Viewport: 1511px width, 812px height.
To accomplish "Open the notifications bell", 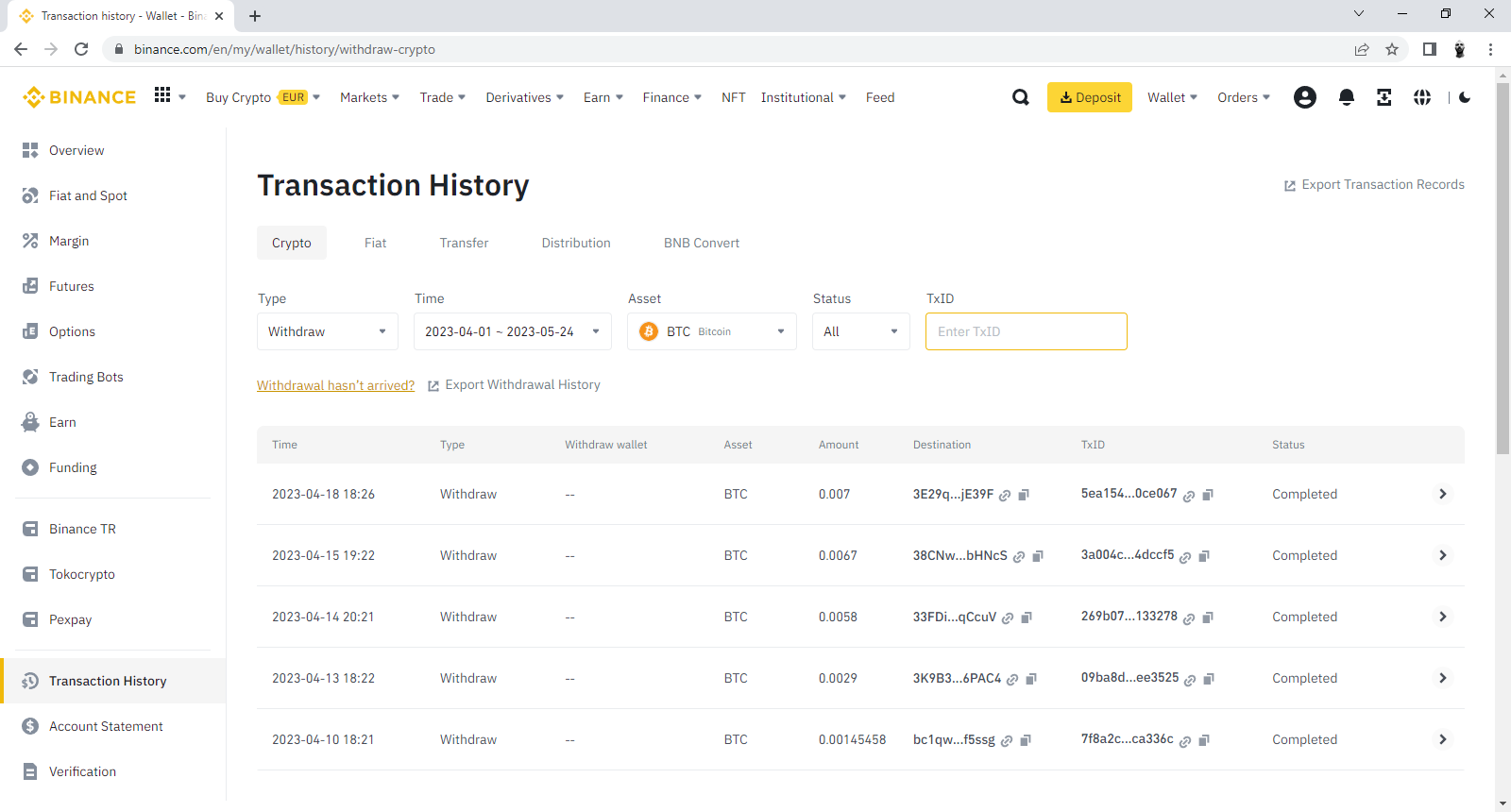I will click(1347, 97).
